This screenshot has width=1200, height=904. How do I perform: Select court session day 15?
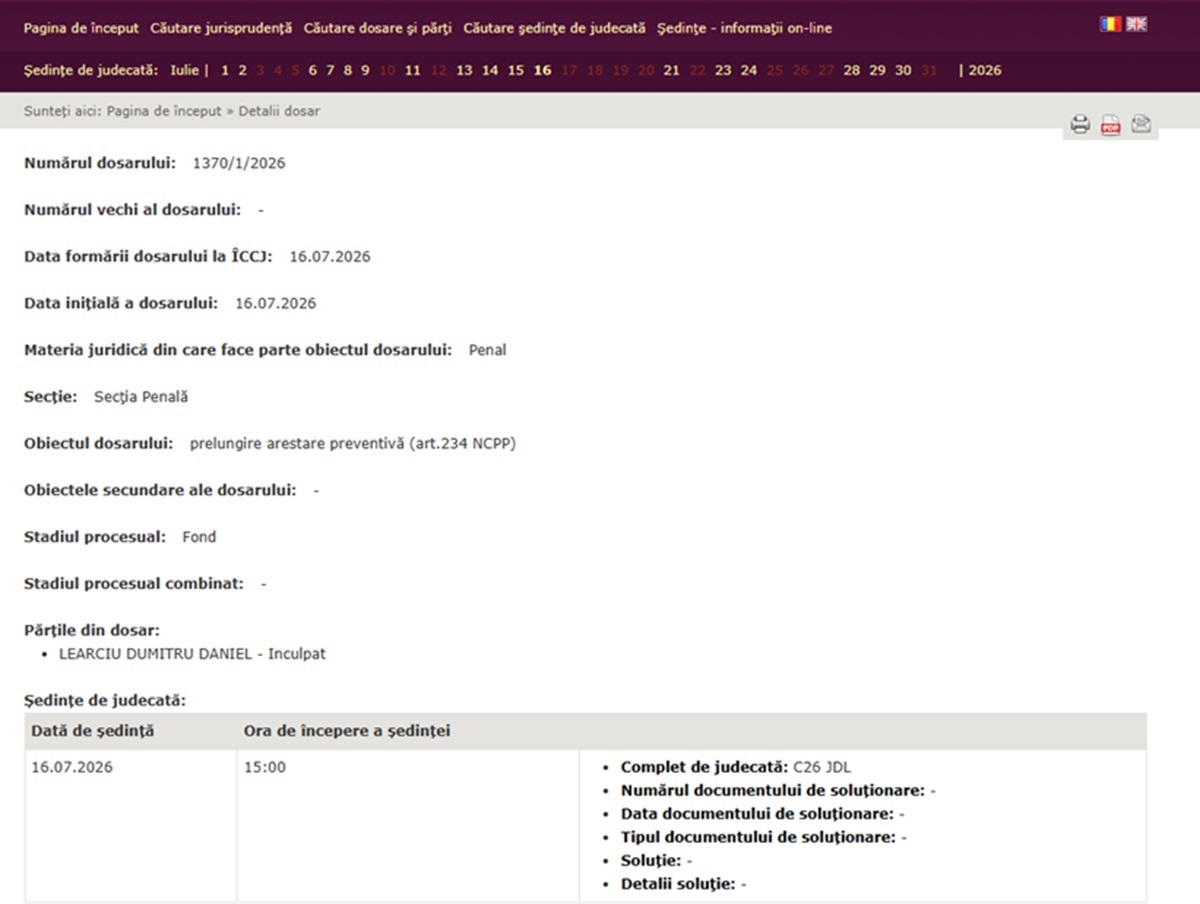tap(516, 70)
